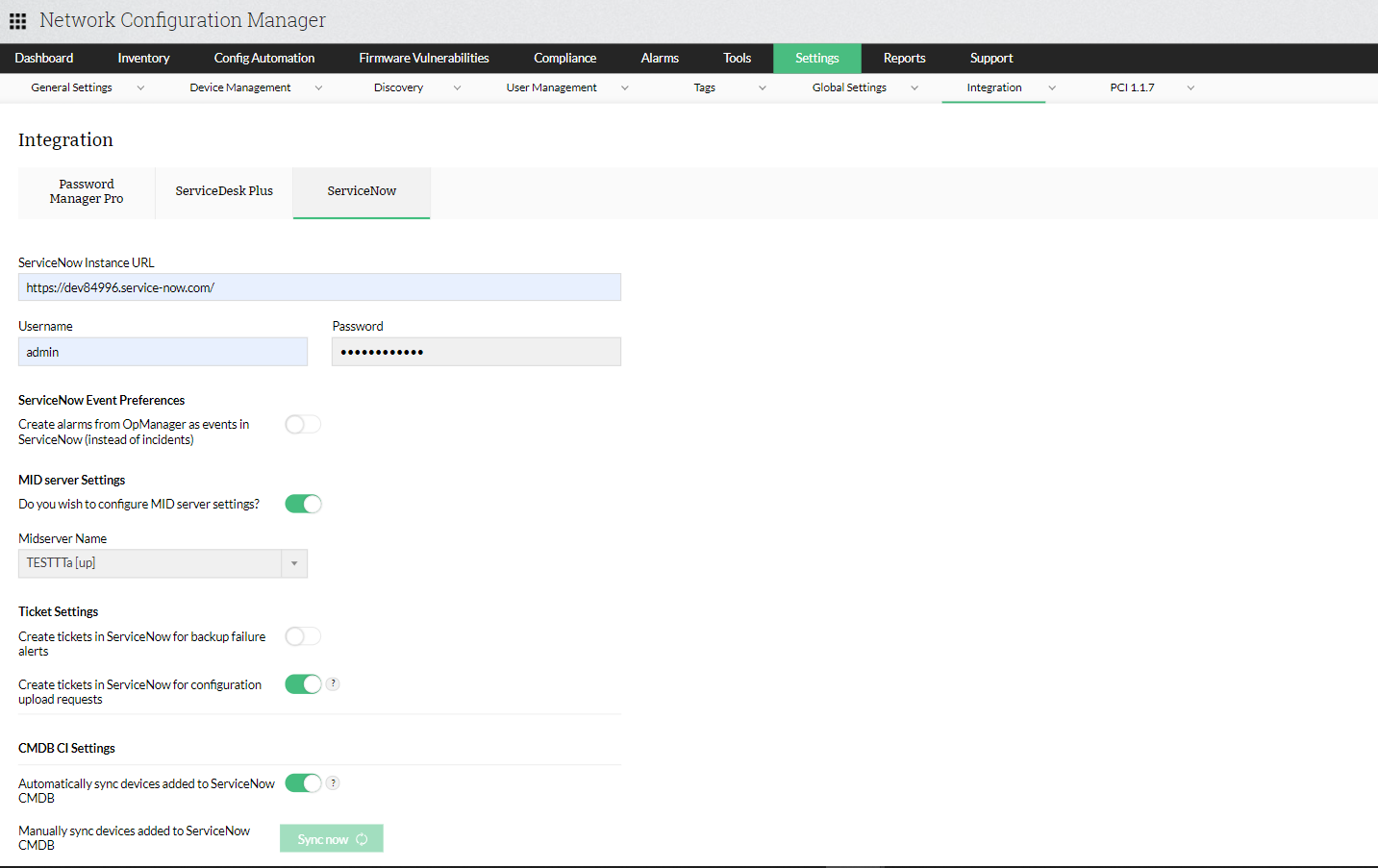Image resolution: width=1378 pixels, height=868 pixels.
Task: Click the help icon next to automatic CMDB sync
Action: pos(333,782)
